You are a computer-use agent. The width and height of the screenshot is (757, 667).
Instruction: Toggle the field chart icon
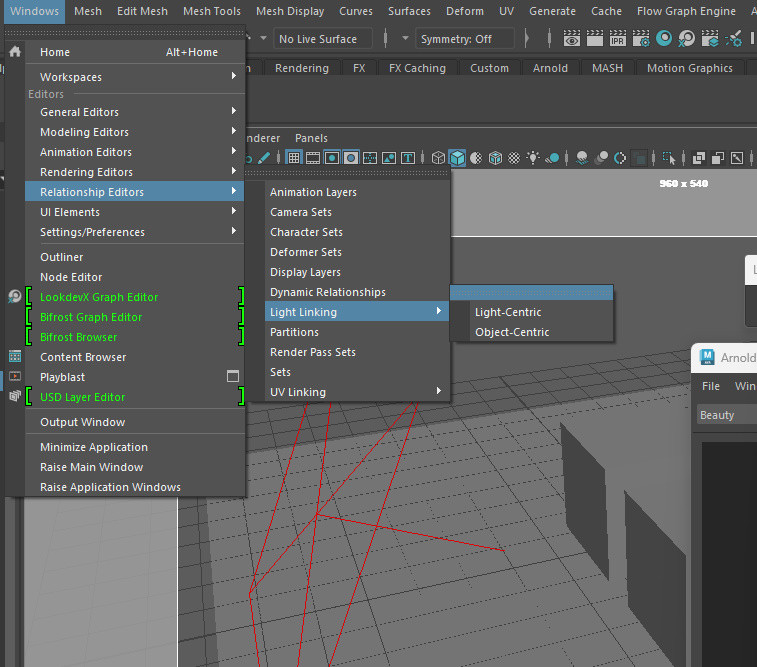point(370,158)
